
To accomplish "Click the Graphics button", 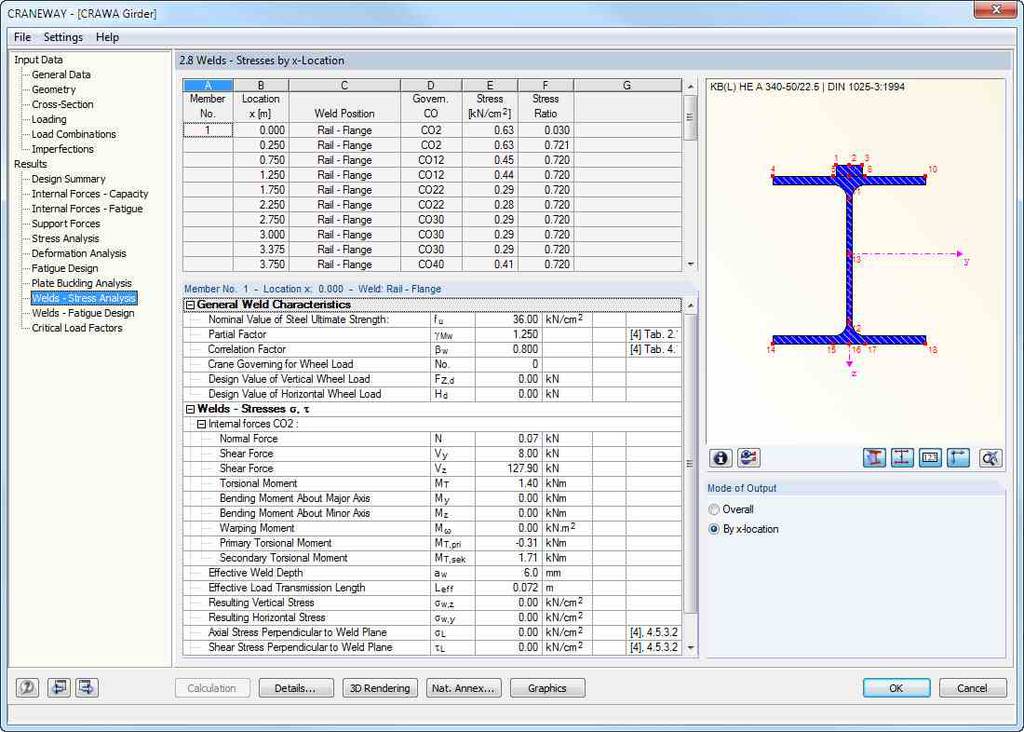I will pyautogui.click(x=547, y=688).
